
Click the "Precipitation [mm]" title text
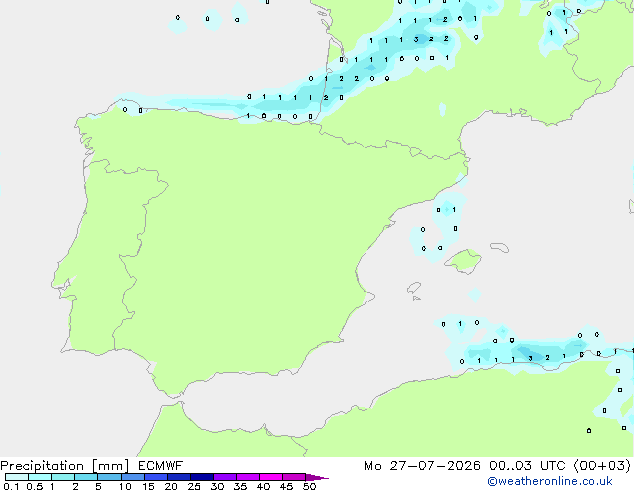click(x=65, y=466)
